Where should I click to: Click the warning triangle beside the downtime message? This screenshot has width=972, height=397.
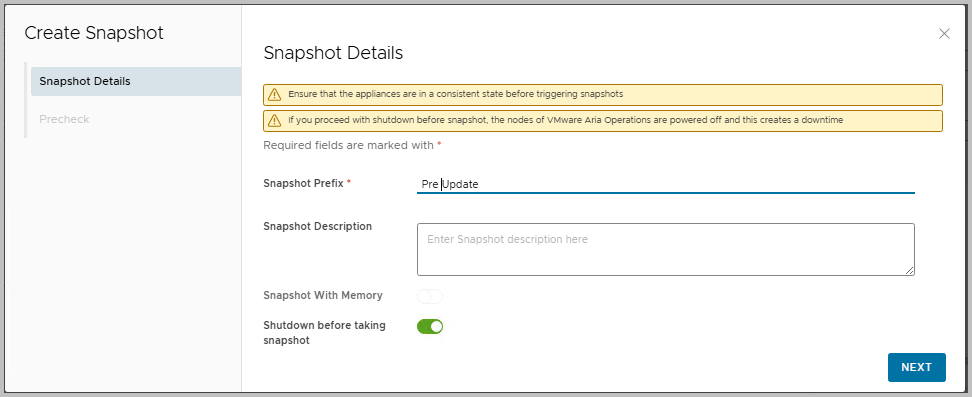coord(274,120)
